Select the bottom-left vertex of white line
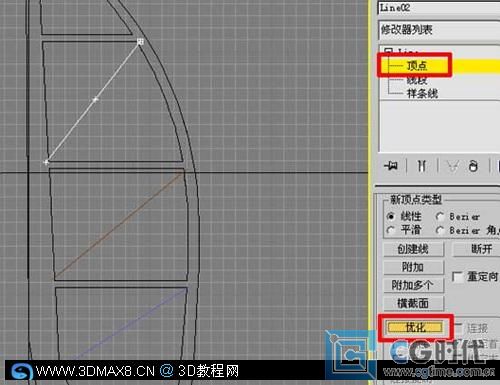Image resolution: width=500 pixels, height=385 pixels. point(46,162)
